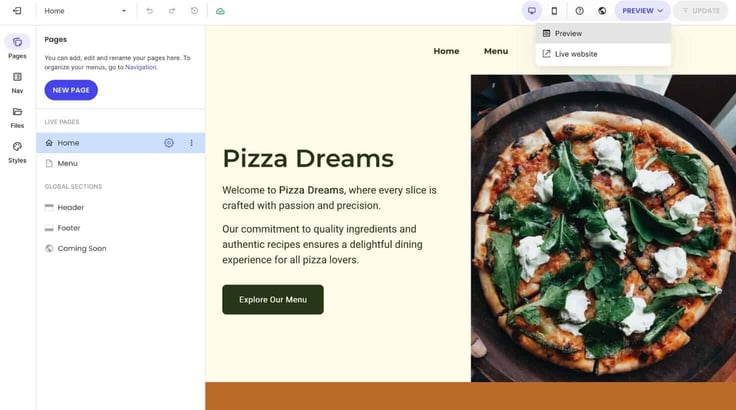Screen dimensions: 736x410
Task: Click Menu in the site navigation
Action: click(x=496, y=51)
